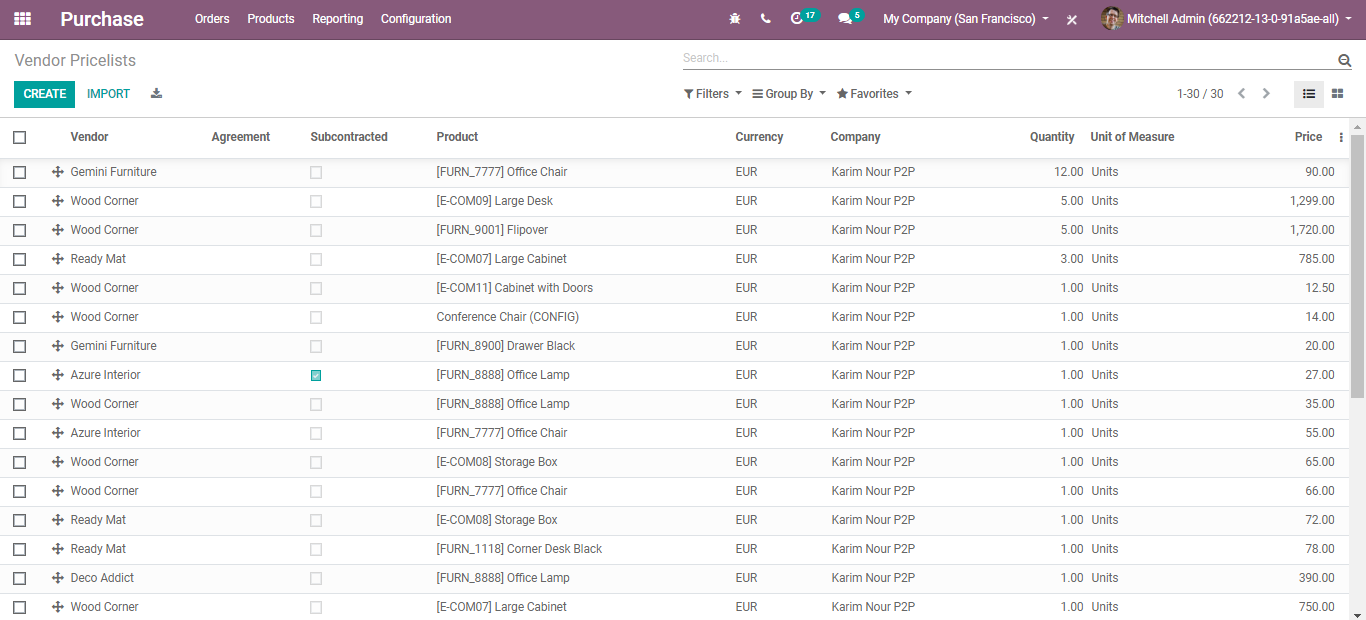Select the Deco Addict row checkbox
1366x620 pixels.
[19, 578]
